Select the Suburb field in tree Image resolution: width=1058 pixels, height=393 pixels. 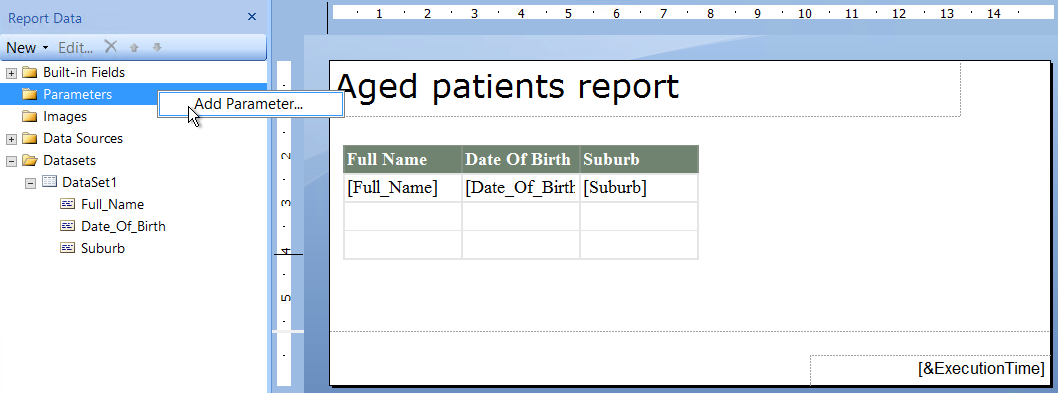point(103,248)
